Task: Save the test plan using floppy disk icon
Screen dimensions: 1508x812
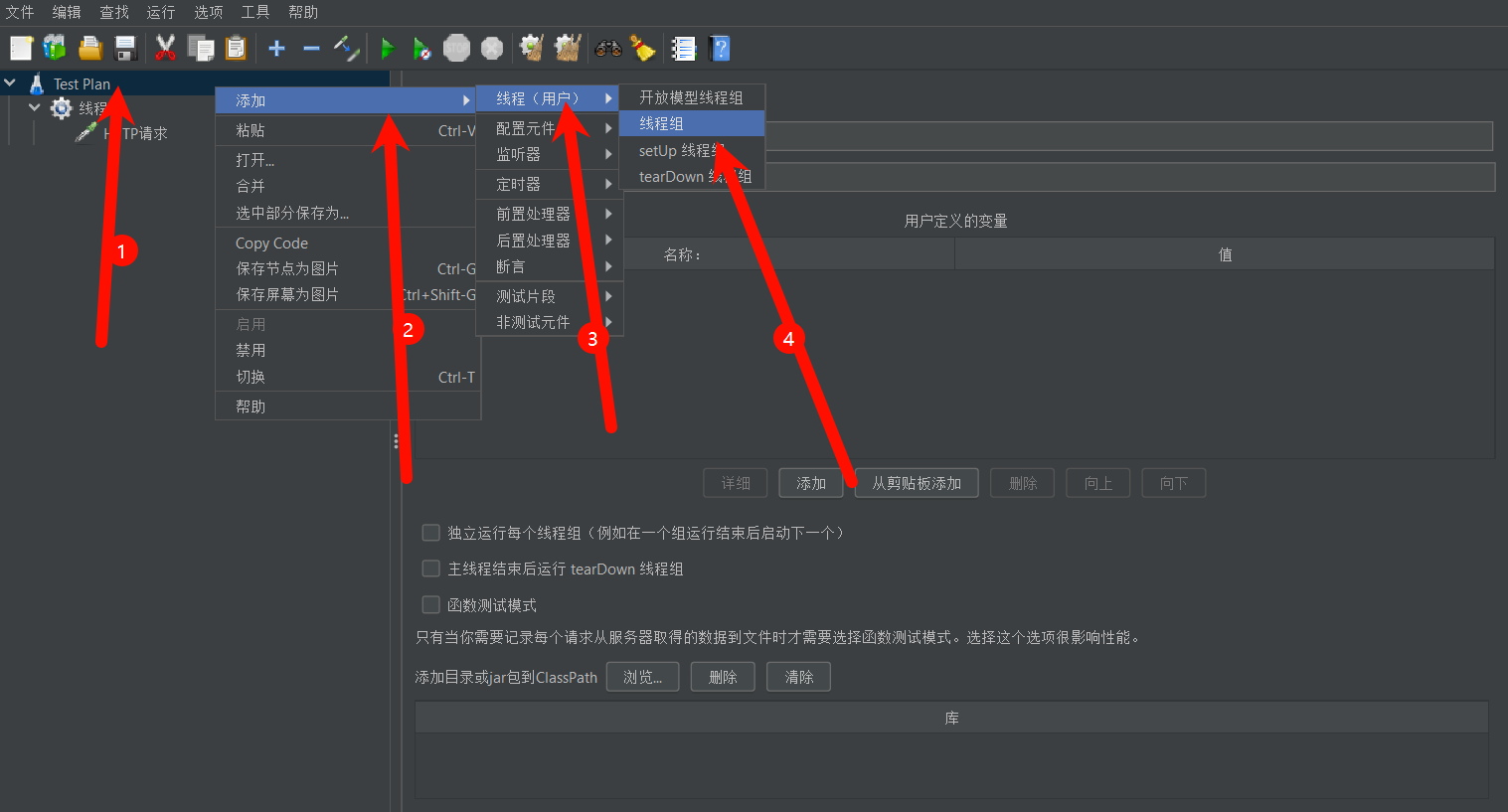Action: [124, 48]
